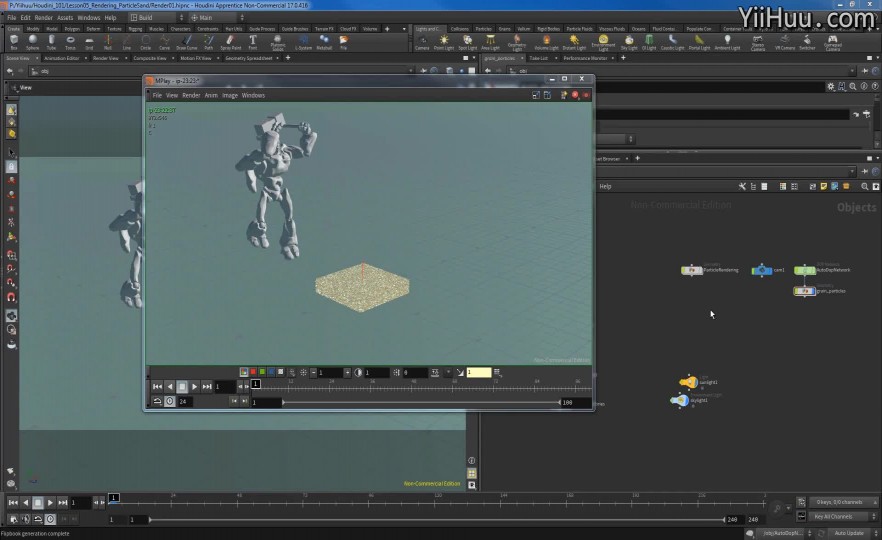Viewport: 882px width, 540px height.
Task: Create an Environment Light from shelf
Action: (x=603, y=42)
